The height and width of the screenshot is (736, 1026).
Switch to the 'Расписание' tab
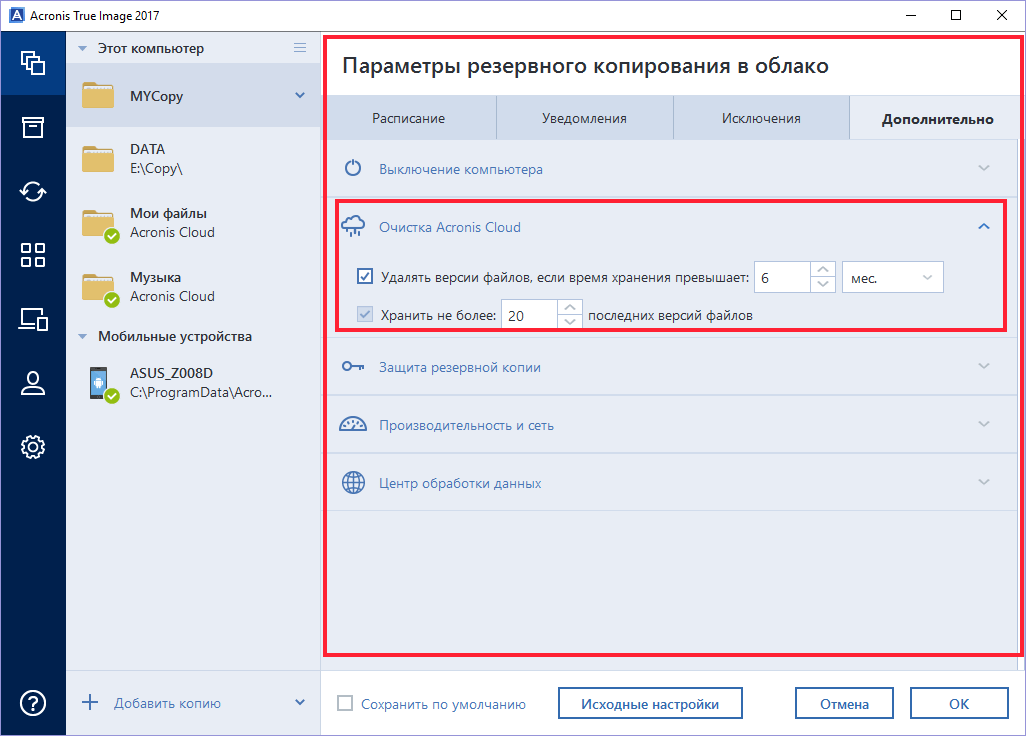tap(409, 118)
